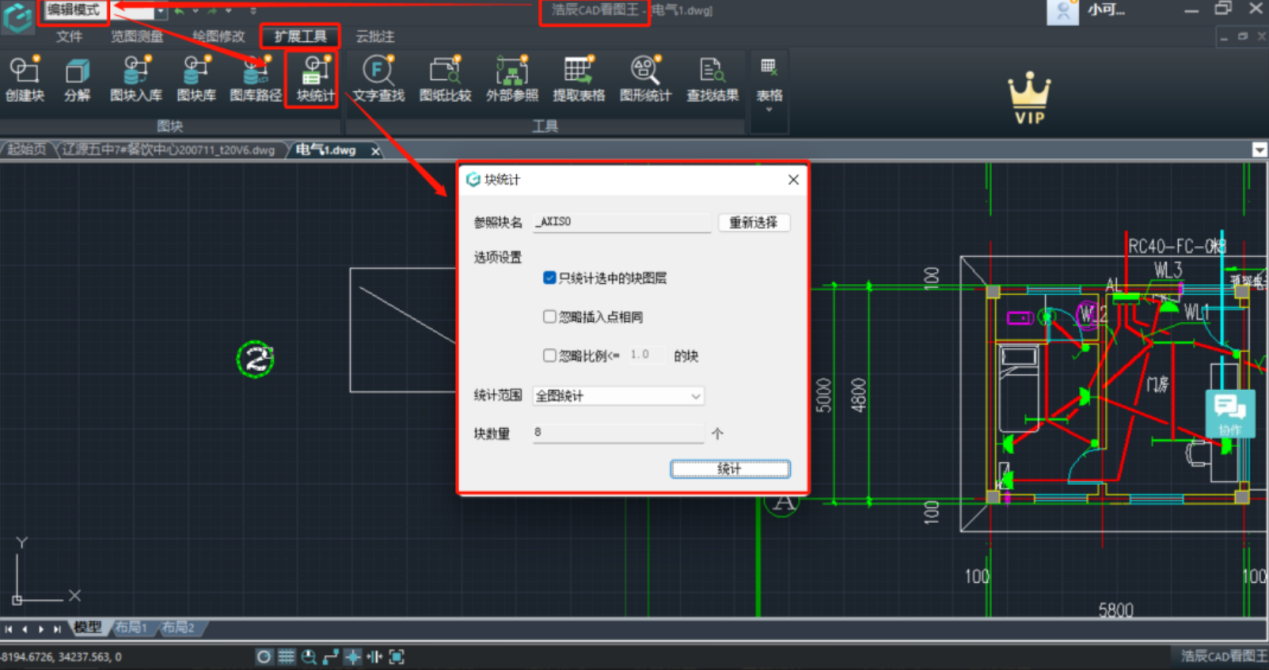This screenshot has height=670, width=1269.
Task: Switch to 布局1 layout tab
Action: pyautogui.click(x=130, y=628)
